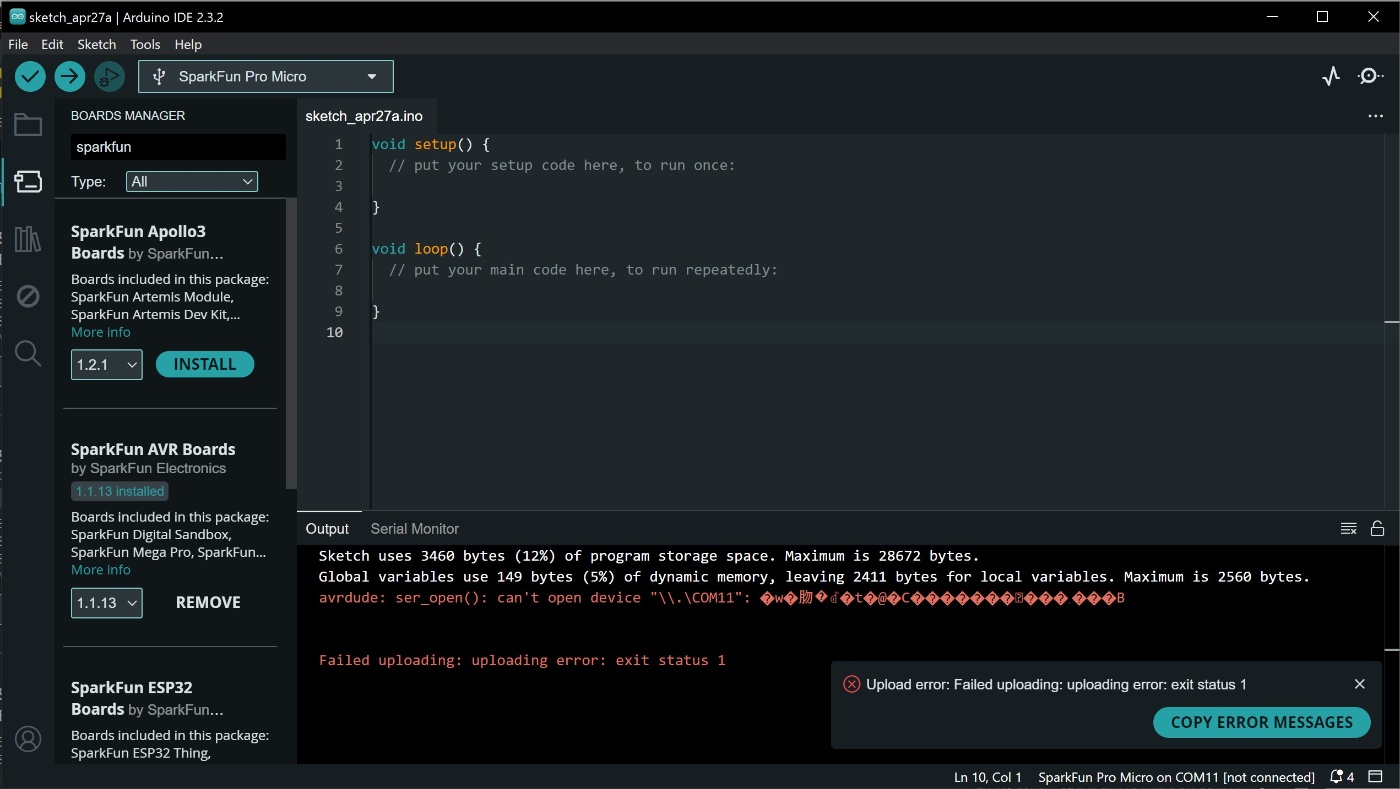
Task: Click the Verify sketch checkmark button
Action: (30, 76)
